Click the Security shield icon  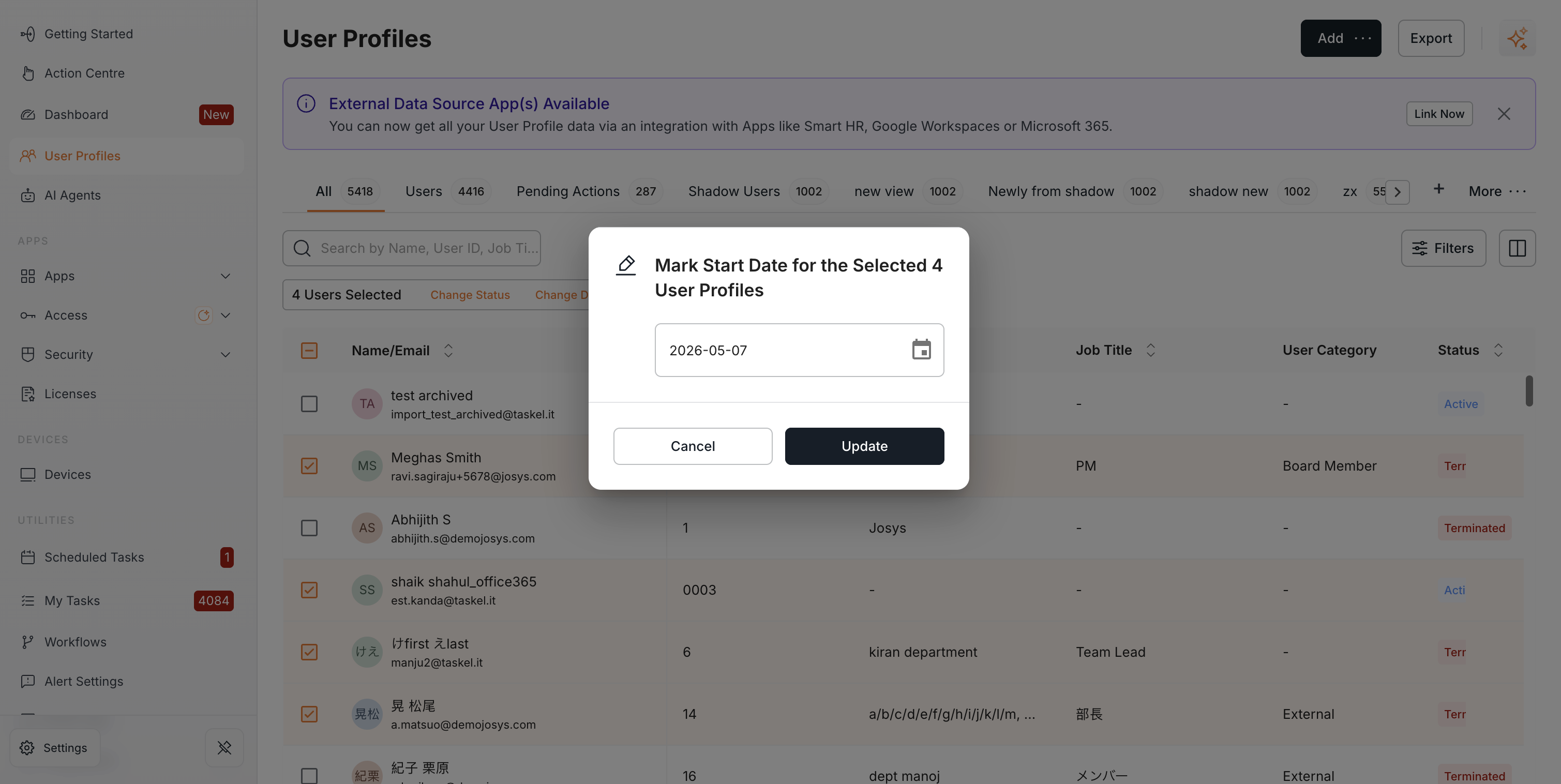click(x=28, y=354)
